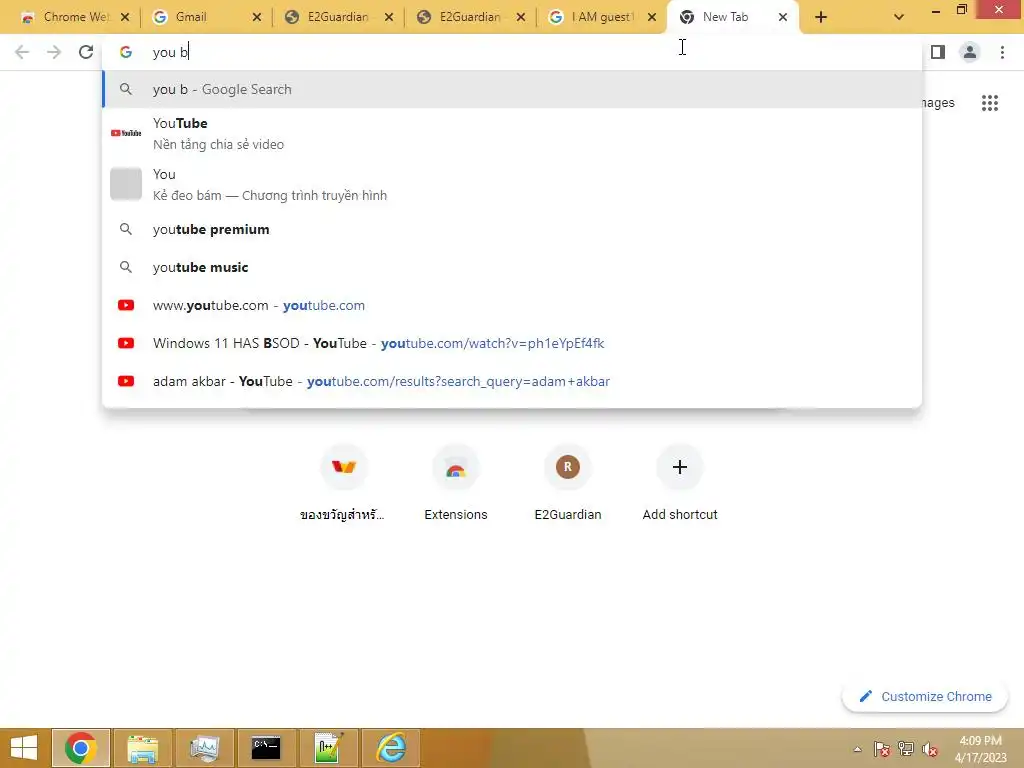The width and height of the screenshot is (1024, 768).
Task: Close the Chrome Web Store tab
Action: click(125, 17)
